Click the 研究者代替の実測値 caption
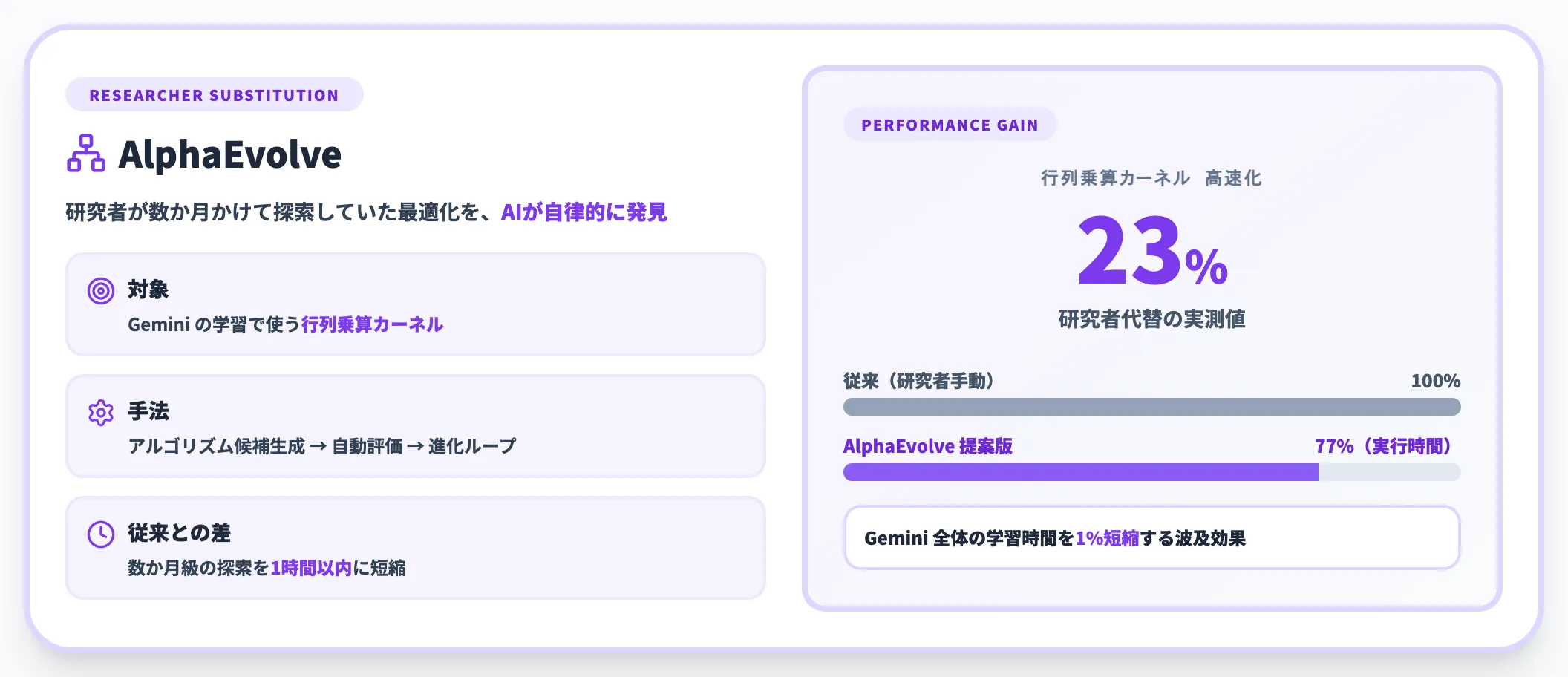 point(1152,319)
